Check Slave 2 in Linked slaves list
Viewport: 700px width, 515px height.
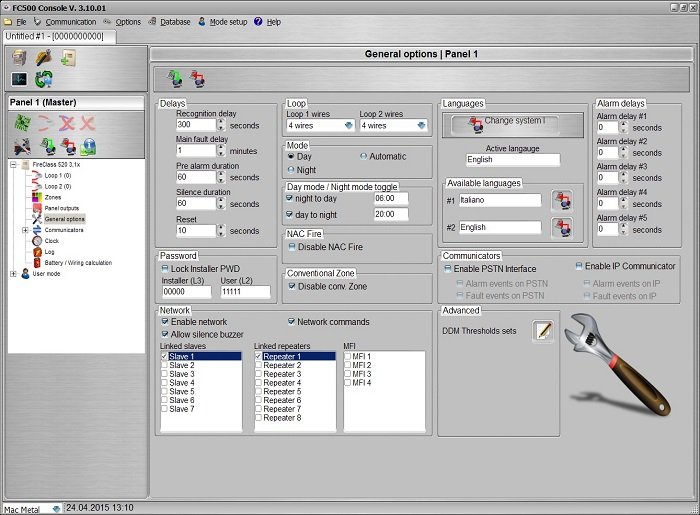click(165, 365)
